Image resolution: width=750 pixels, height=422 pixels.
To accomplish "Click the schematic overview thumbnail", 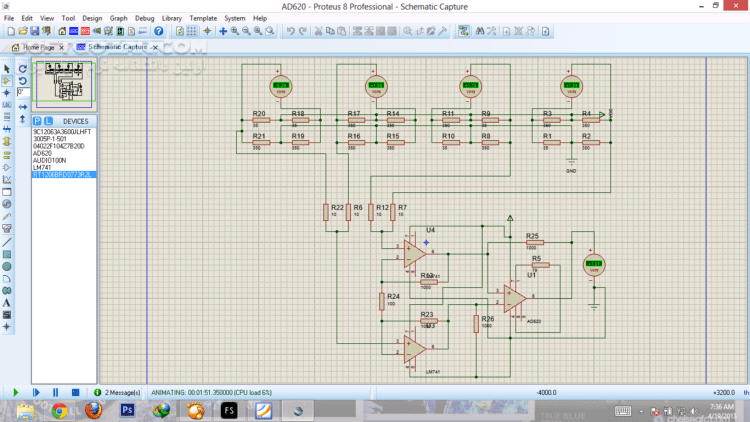I will pos(63,85).
